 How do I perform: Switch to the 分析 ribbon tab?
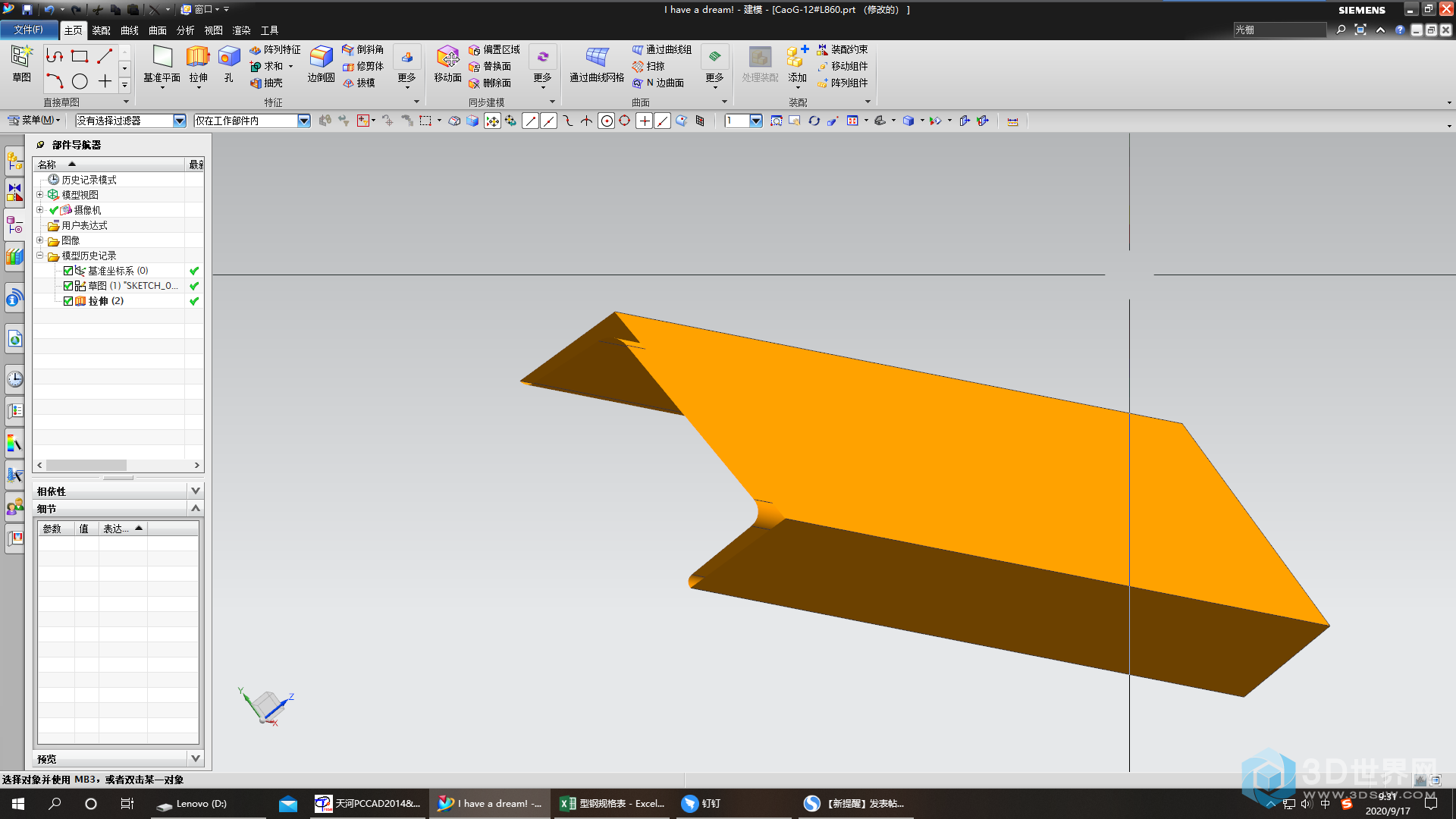(186, 30)
